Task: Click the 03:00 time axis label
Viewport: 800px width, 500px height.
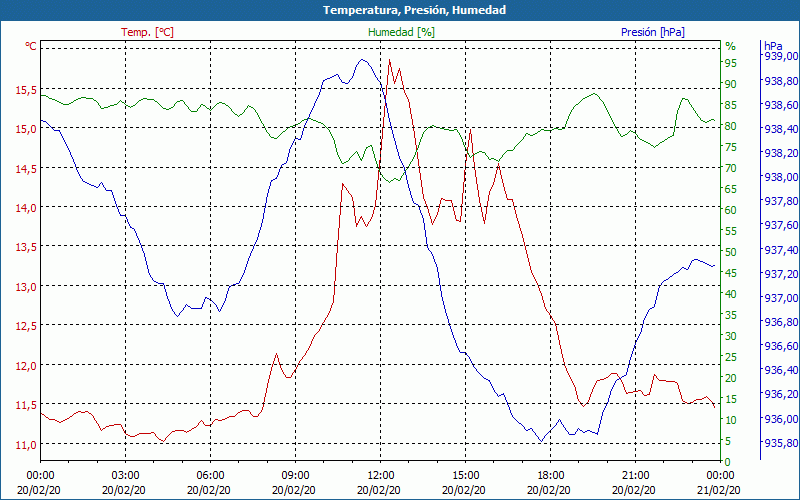Action: click(125, 476)
